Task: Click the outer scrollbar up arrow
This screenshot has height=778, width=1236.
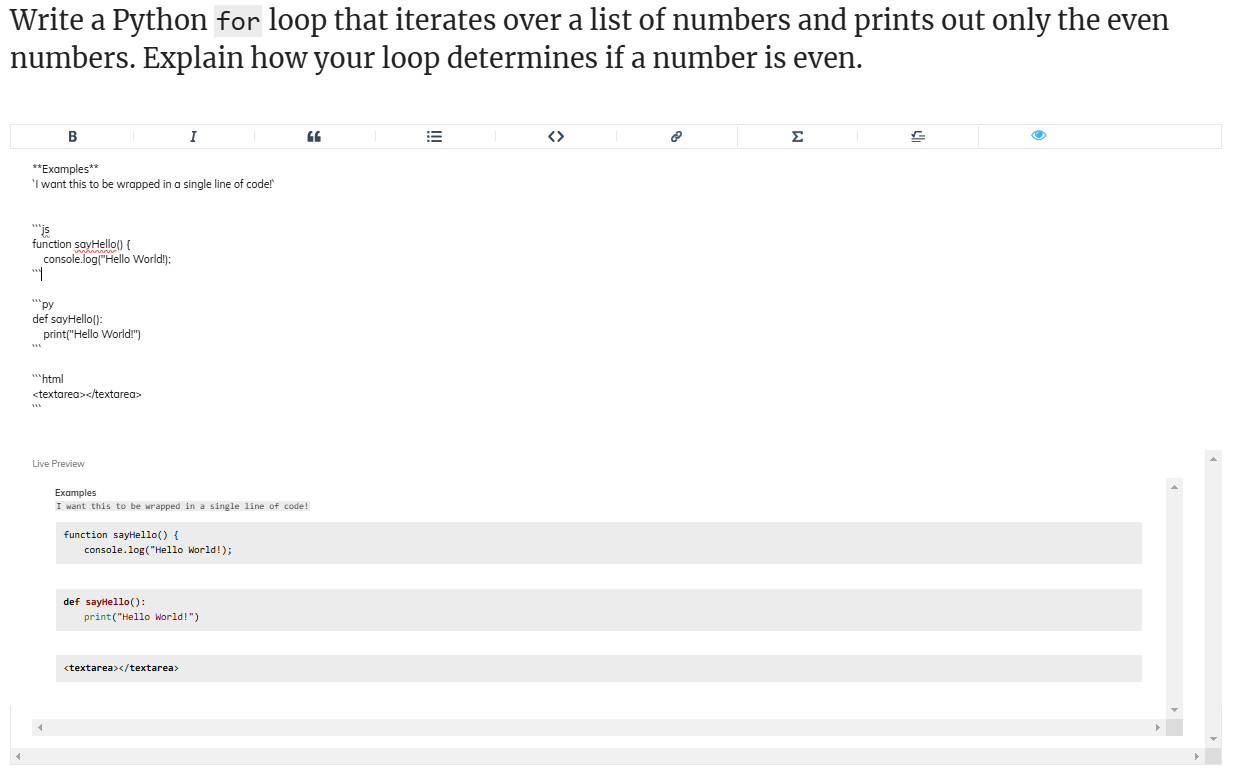Action: (1214, 458)
